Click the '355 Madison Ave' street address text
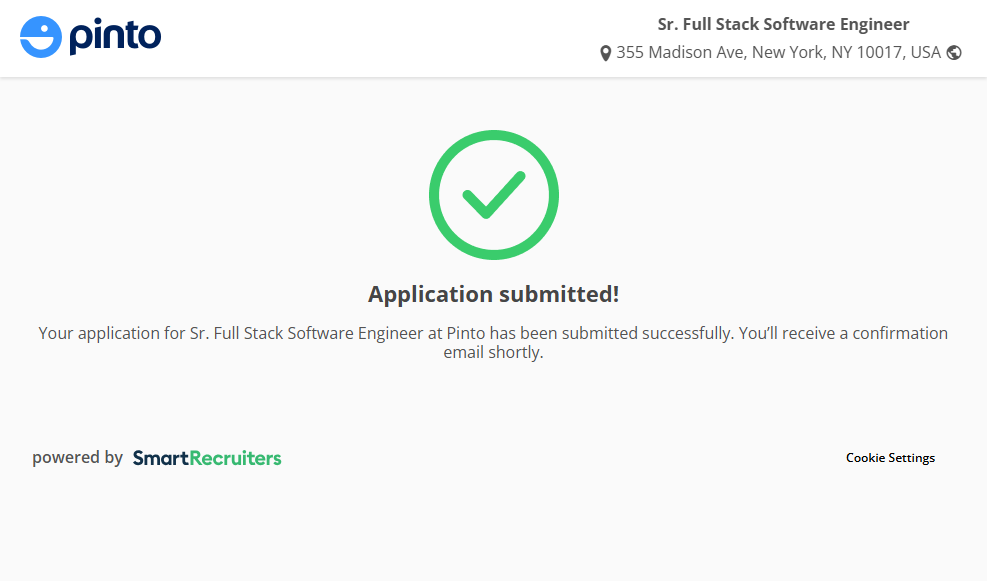This screenshot has width=987, height=581. [680, 52]
